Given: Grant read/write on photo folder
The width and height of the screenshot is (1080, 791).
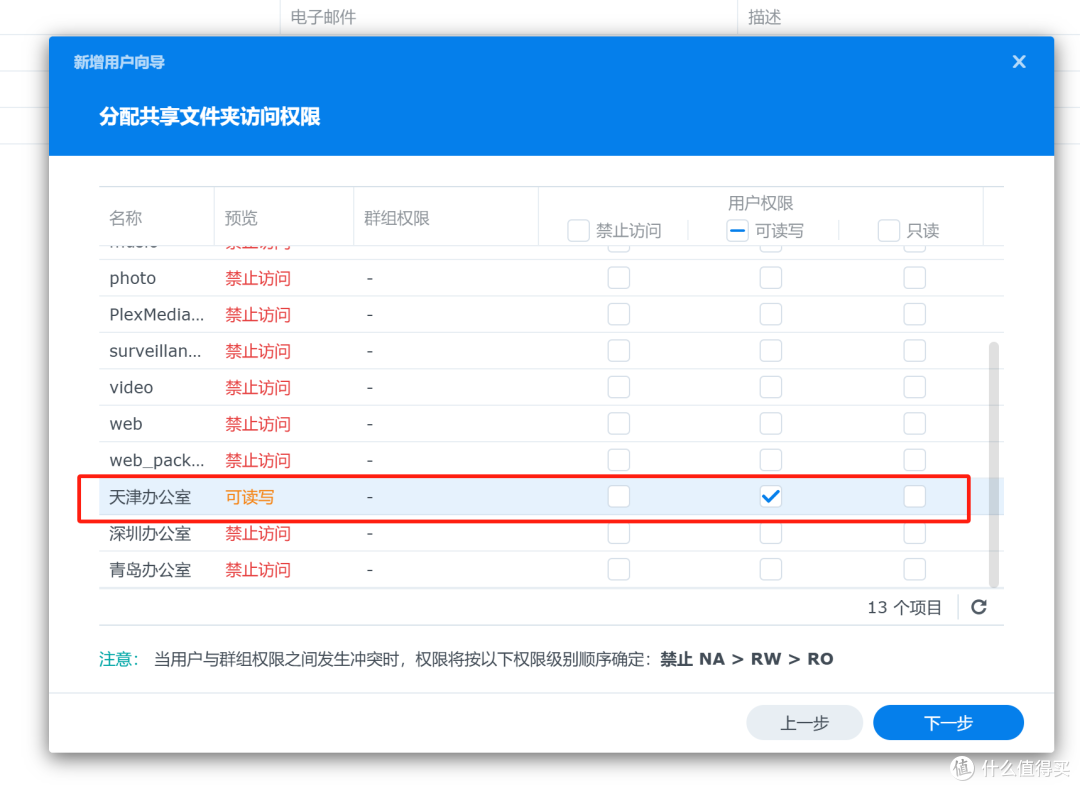Looking at the screenshot, I should [771, 278].
